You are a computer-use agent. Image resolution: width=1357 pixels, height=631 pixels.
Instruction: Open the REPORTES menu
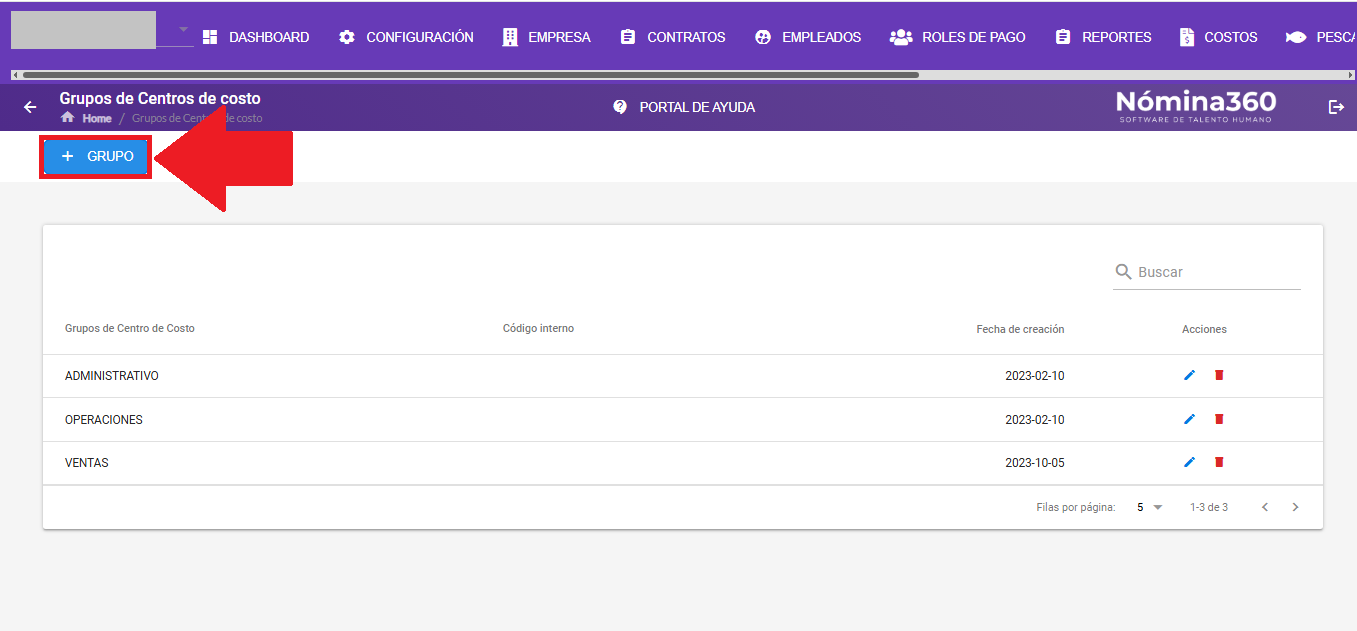(x=1103, y=37)
